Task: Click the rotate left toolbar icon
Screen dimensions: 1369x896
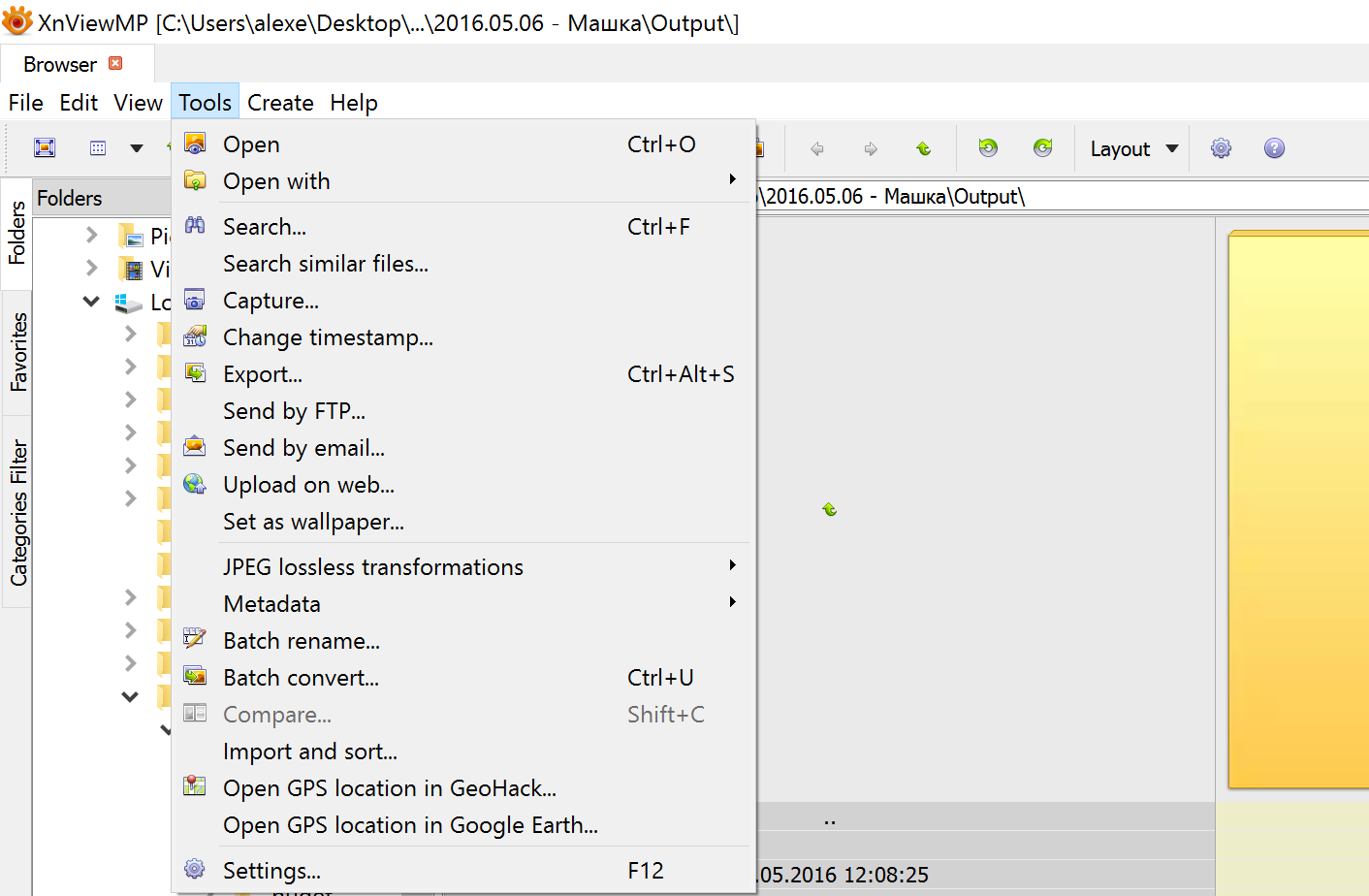Action: (988, 147)
